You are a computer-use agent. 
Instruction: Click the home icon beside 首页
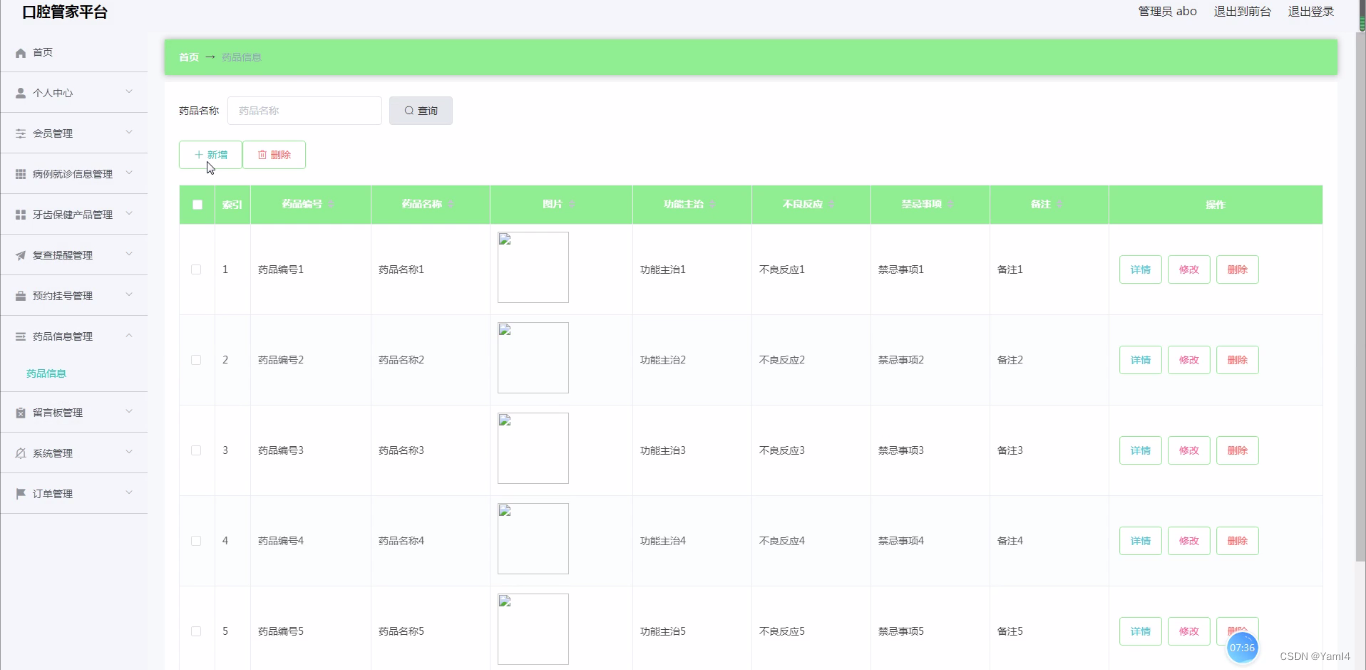point(21,53)
